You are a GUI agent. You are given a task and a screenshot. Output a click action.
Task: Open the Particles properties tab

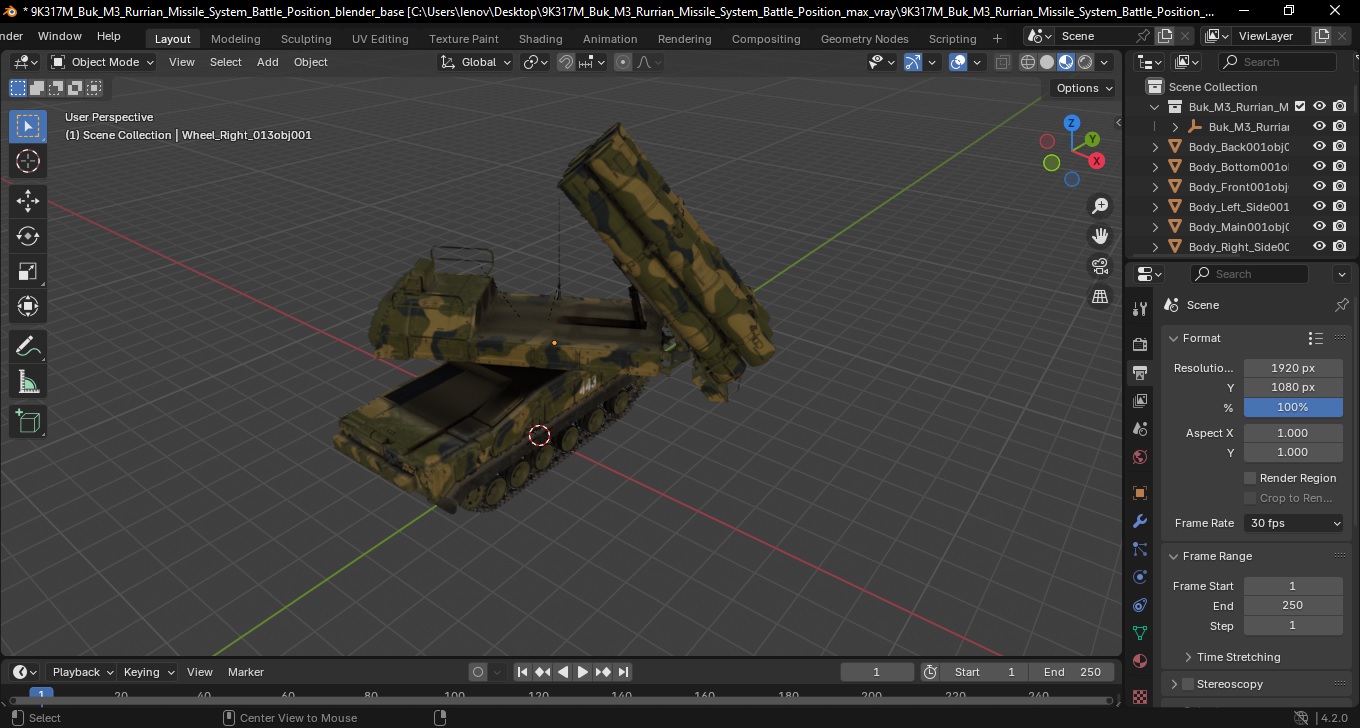(x=1140, y=549)
